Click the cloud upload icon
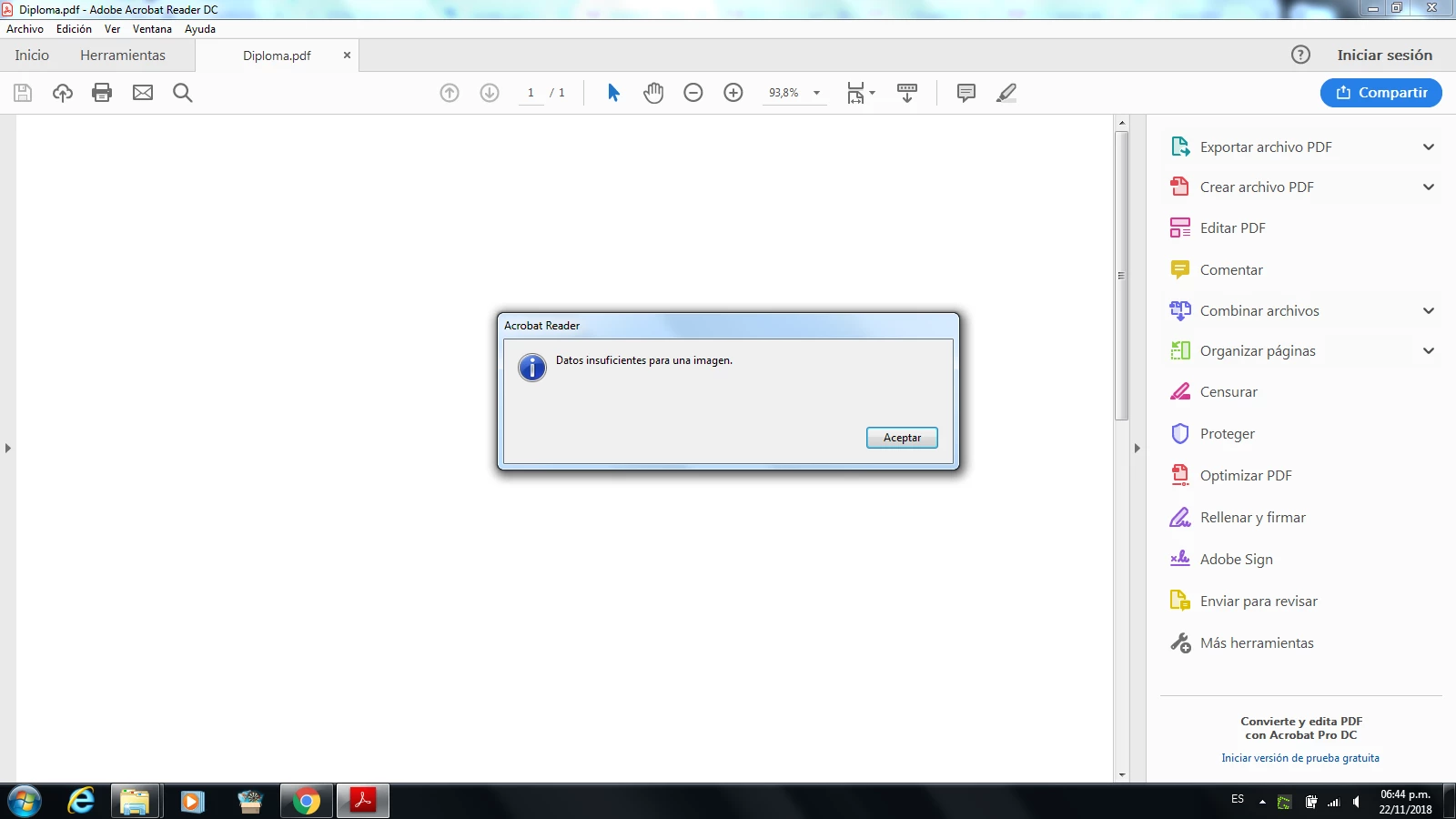Image resolution: width=1456 pixels, height=819 pixels. [63, 93]
